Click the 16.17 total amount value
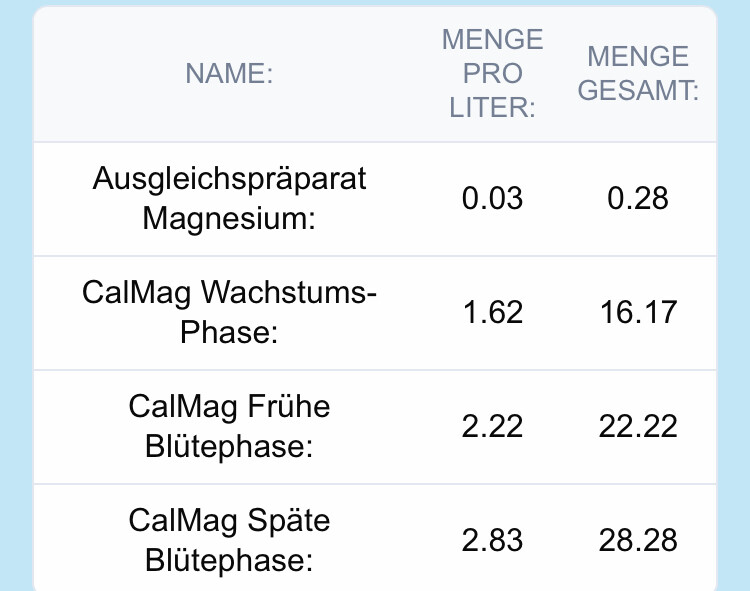 tap(638, 312)
